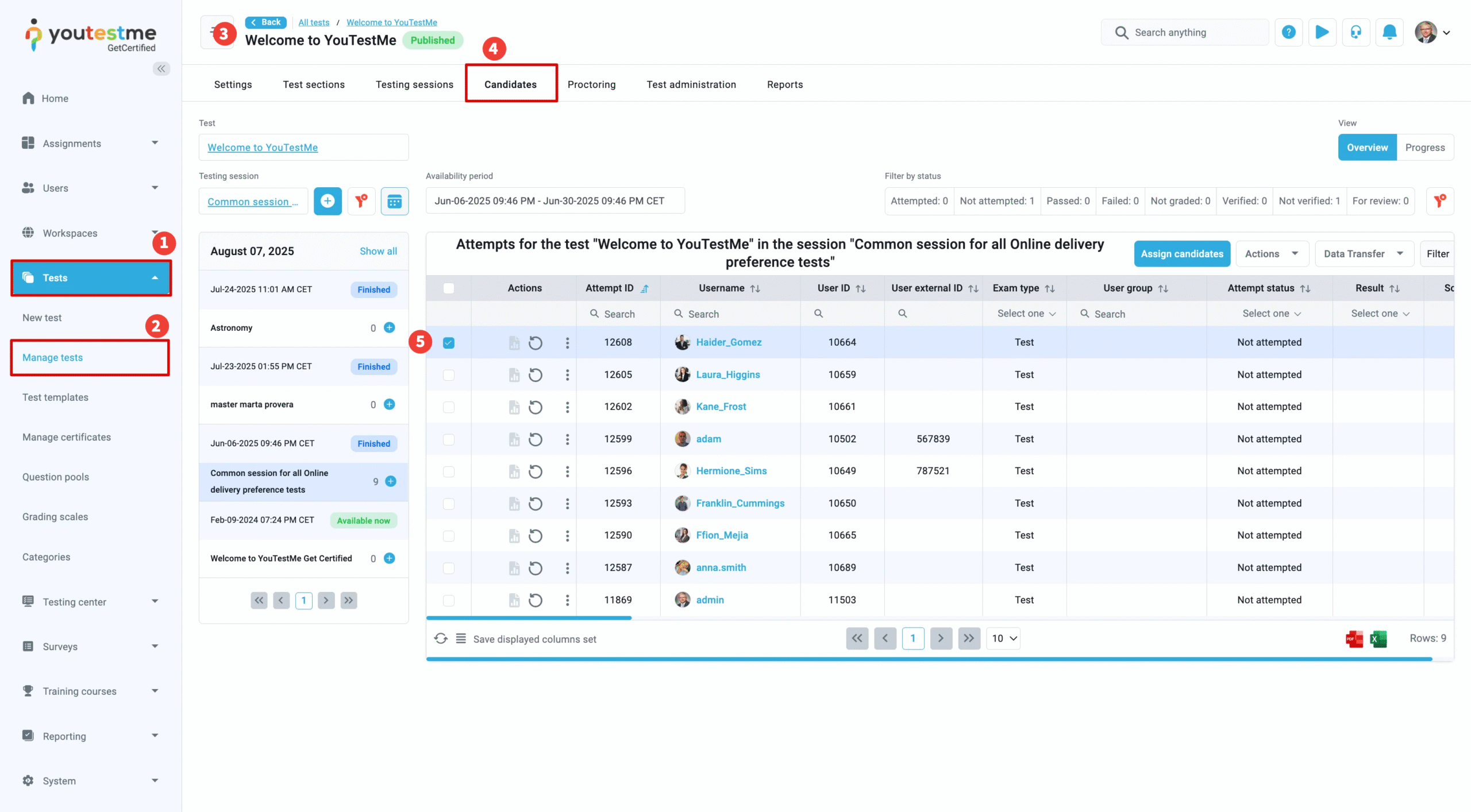Open the Settings tab
1471x812 pixels.
pos(233,84)
